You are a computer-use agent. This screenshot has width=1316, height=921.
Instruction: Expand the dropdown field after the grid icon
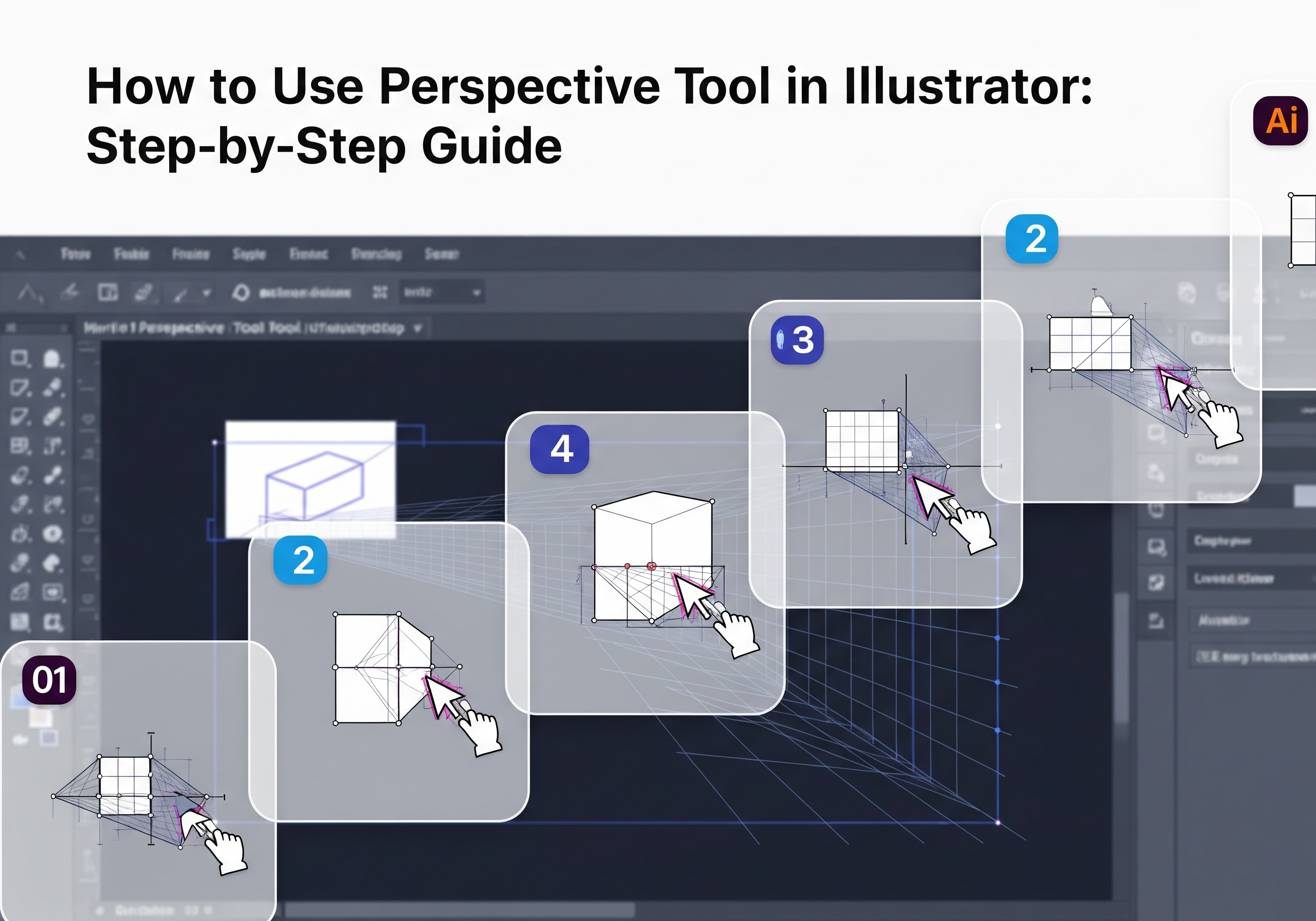pyautogui.click(x=442, y=292)
